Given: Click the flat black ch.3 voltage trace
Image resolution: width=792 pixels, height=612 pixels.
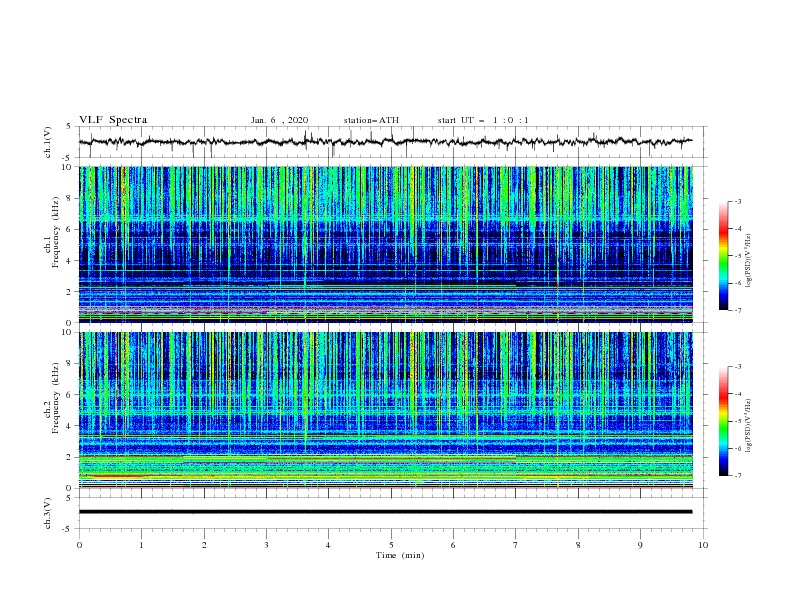Looking at the screenshot, I should (385, 512).
